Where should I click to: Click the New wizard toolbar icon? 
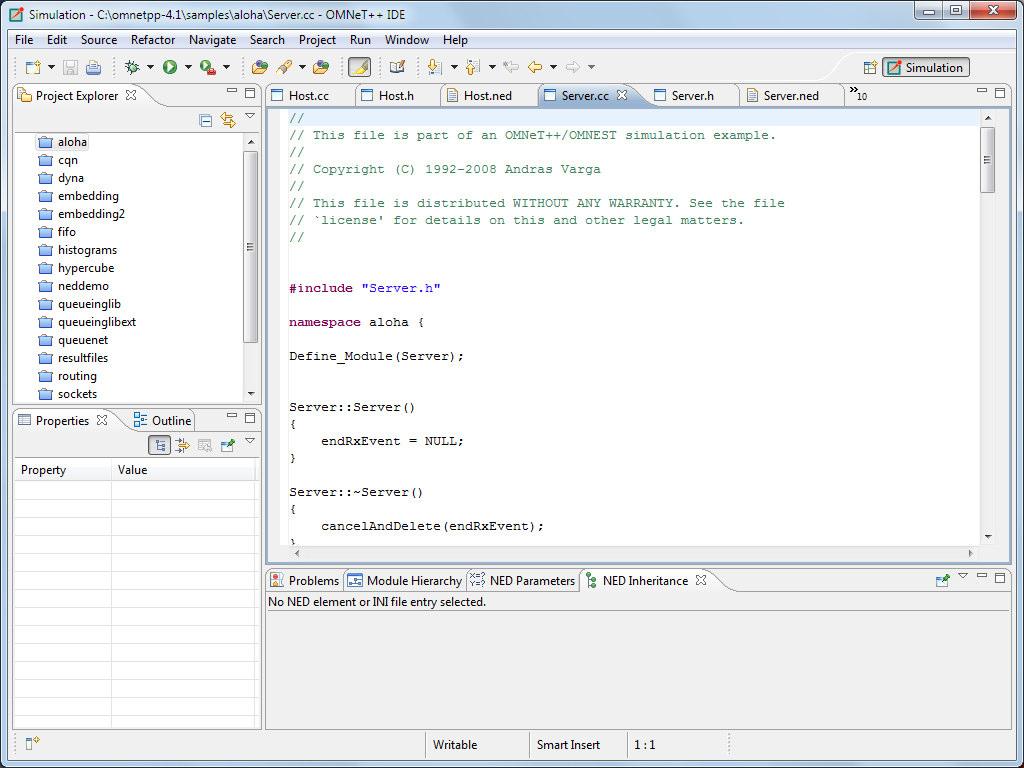(x=33, y=67)
